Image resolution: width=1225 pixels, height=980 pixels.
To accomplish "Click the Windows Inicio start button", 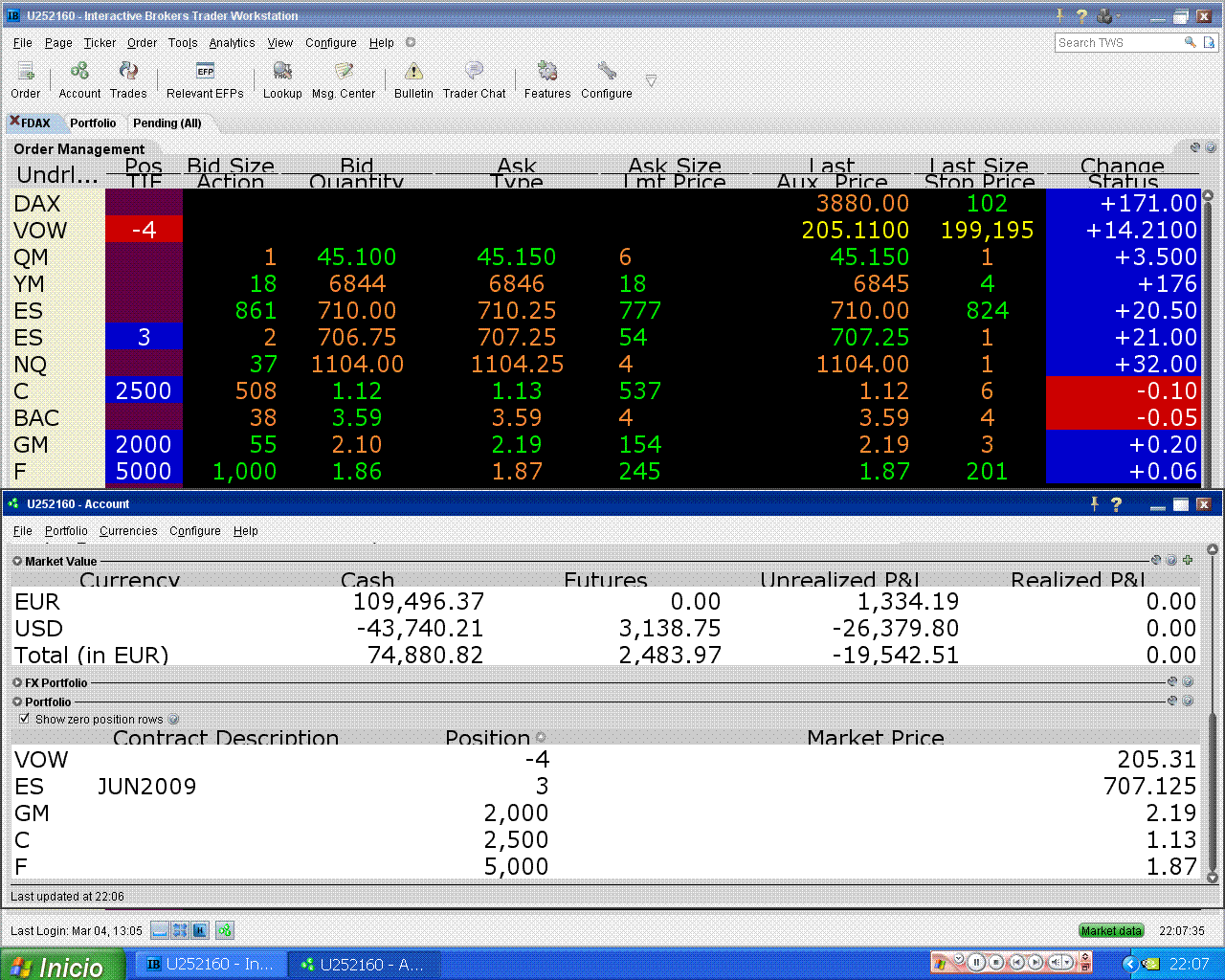I will pyautogui.click(x=62, y=965).
